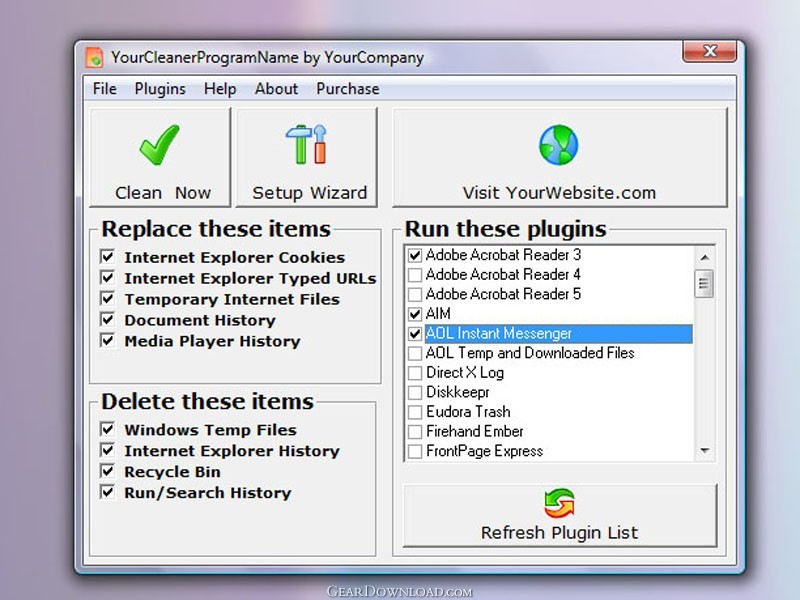Click the Refresh Plugin List label

559,533
